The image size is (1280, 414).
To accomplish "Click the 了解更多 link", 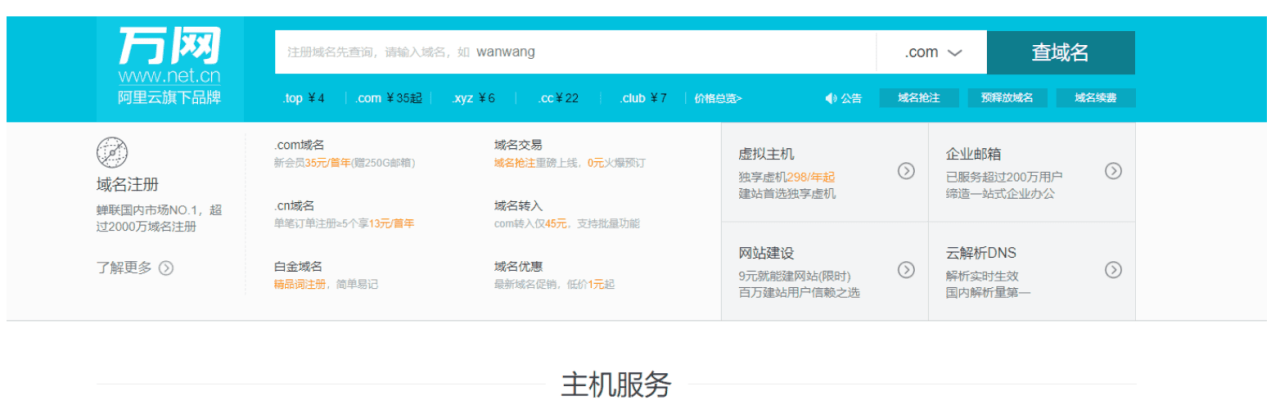I will [124, 267].
